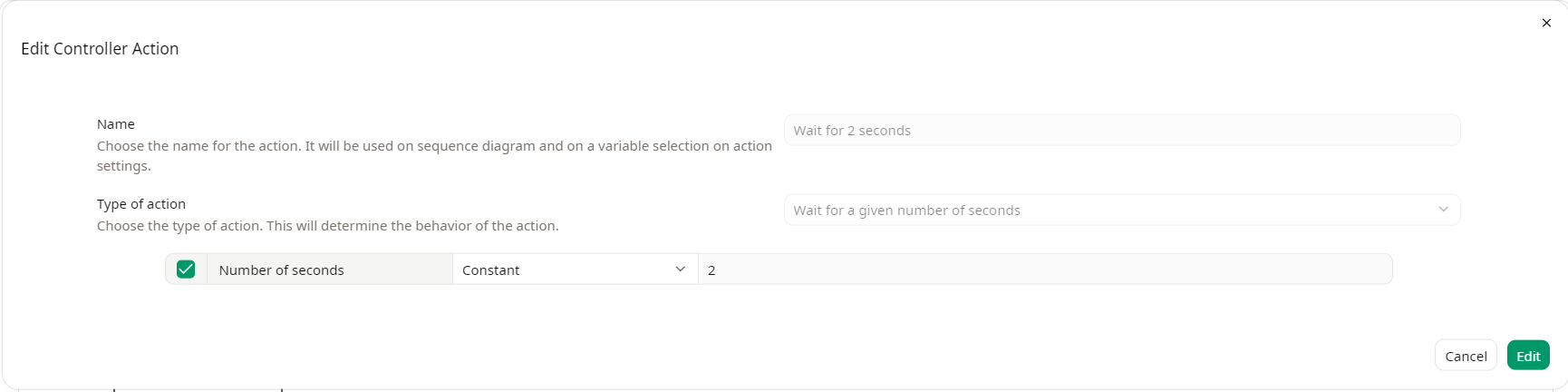Open the Type of action dropdown

point(1121,210)
